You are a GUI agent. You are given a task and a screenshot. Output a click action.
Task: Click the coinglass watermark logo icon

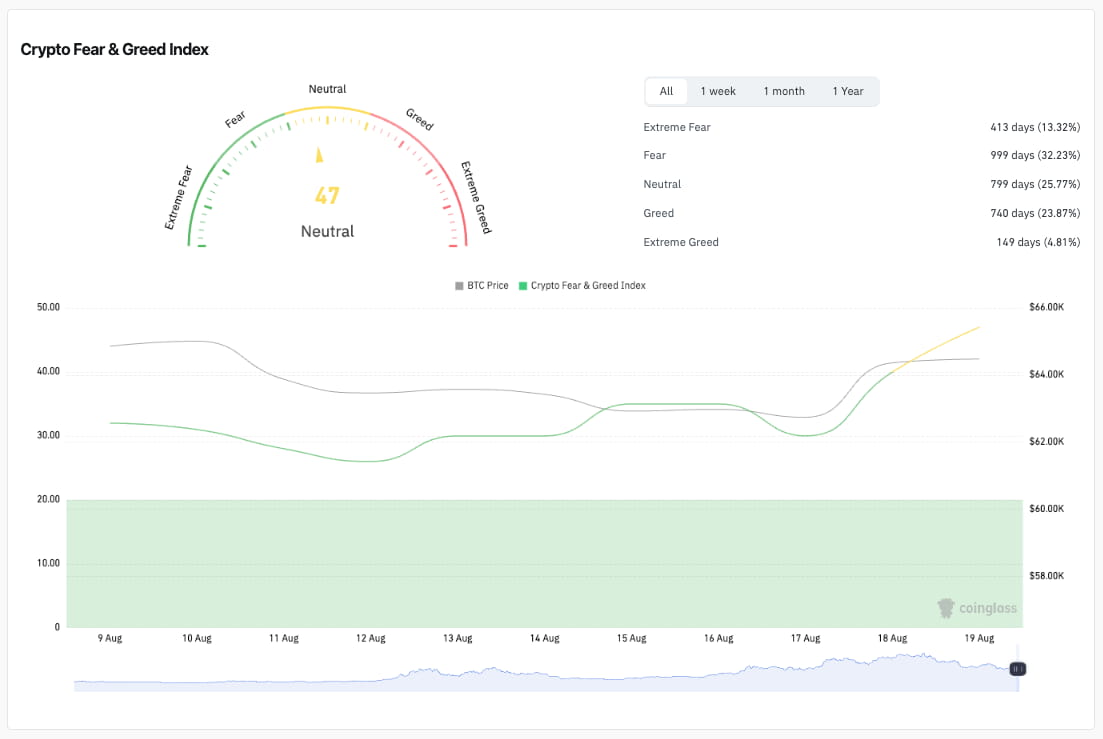(x=946, y=608)
